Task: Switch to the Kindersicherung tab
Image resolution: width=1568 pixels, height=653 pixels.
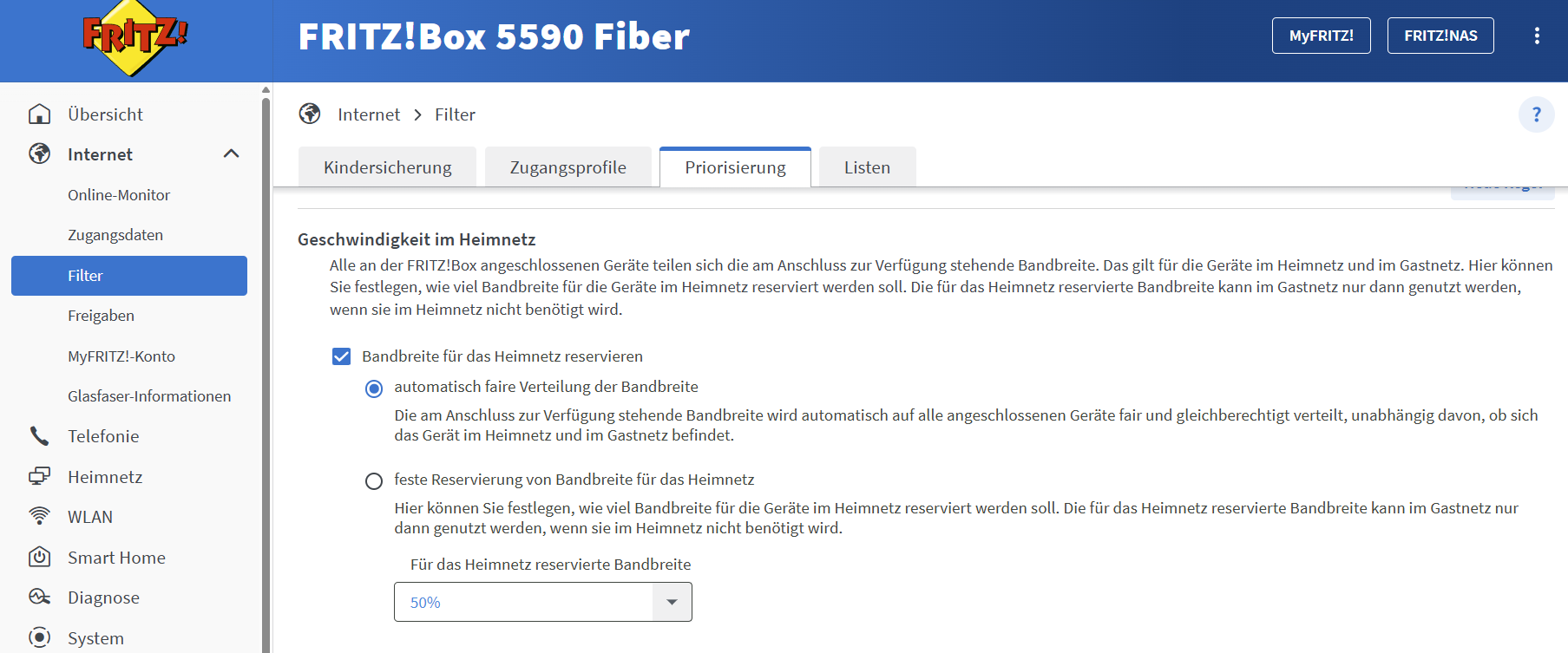Action: pos(387,167)
